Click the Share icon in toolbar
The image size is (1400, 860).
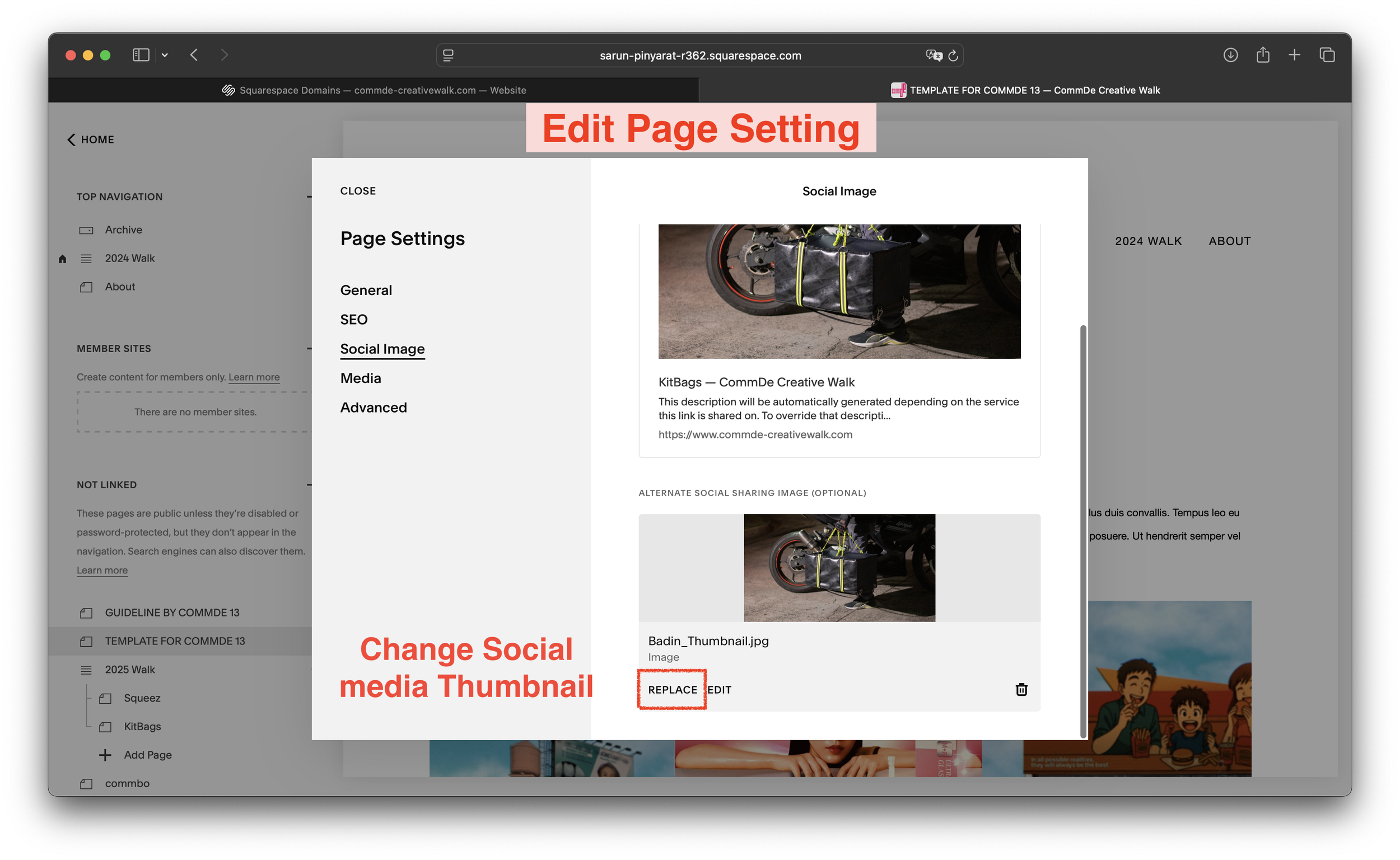coord(1263,55)
